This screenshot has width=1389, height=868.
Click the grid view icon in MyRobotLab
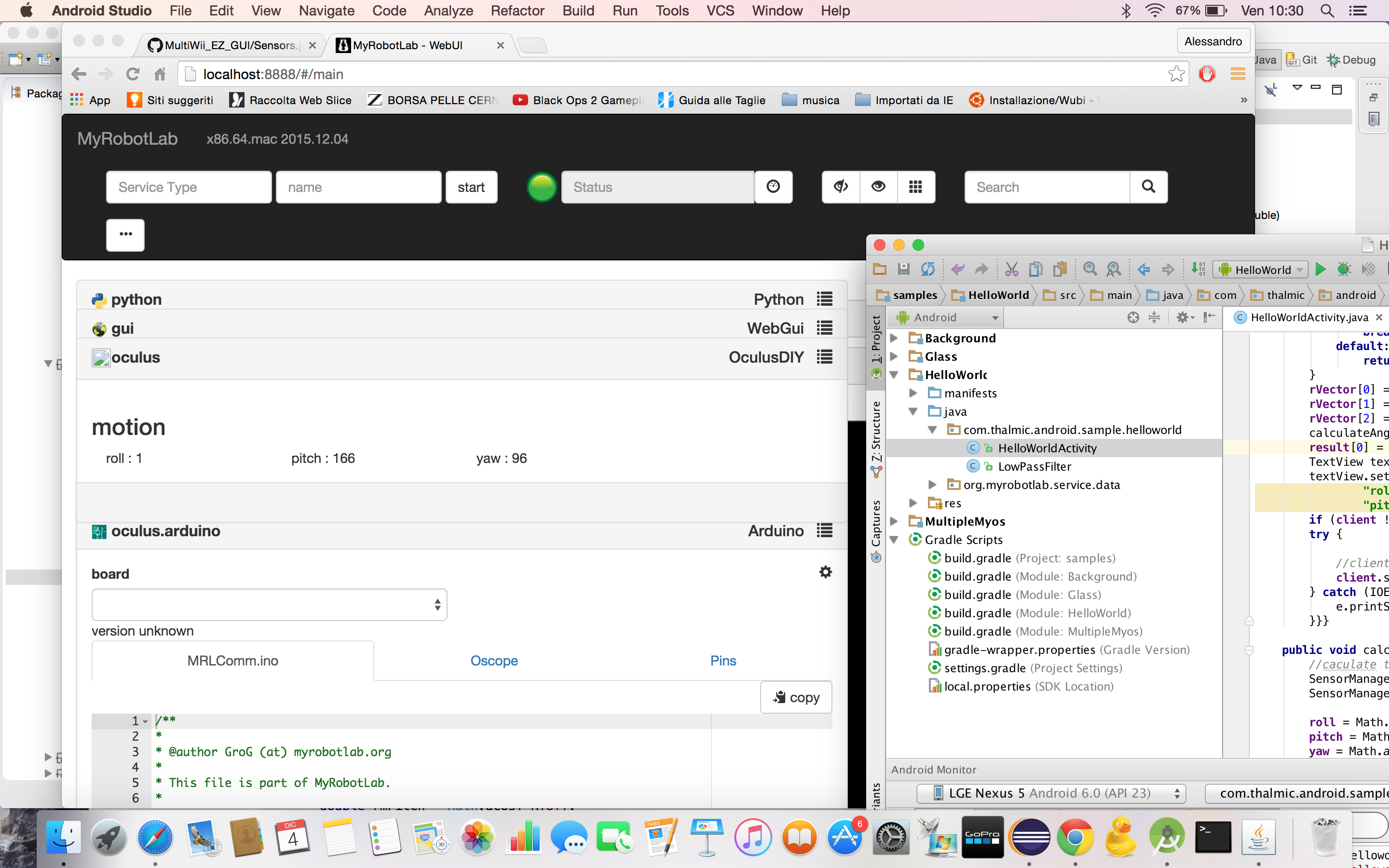pyautogui.click(x=915, y=187)
